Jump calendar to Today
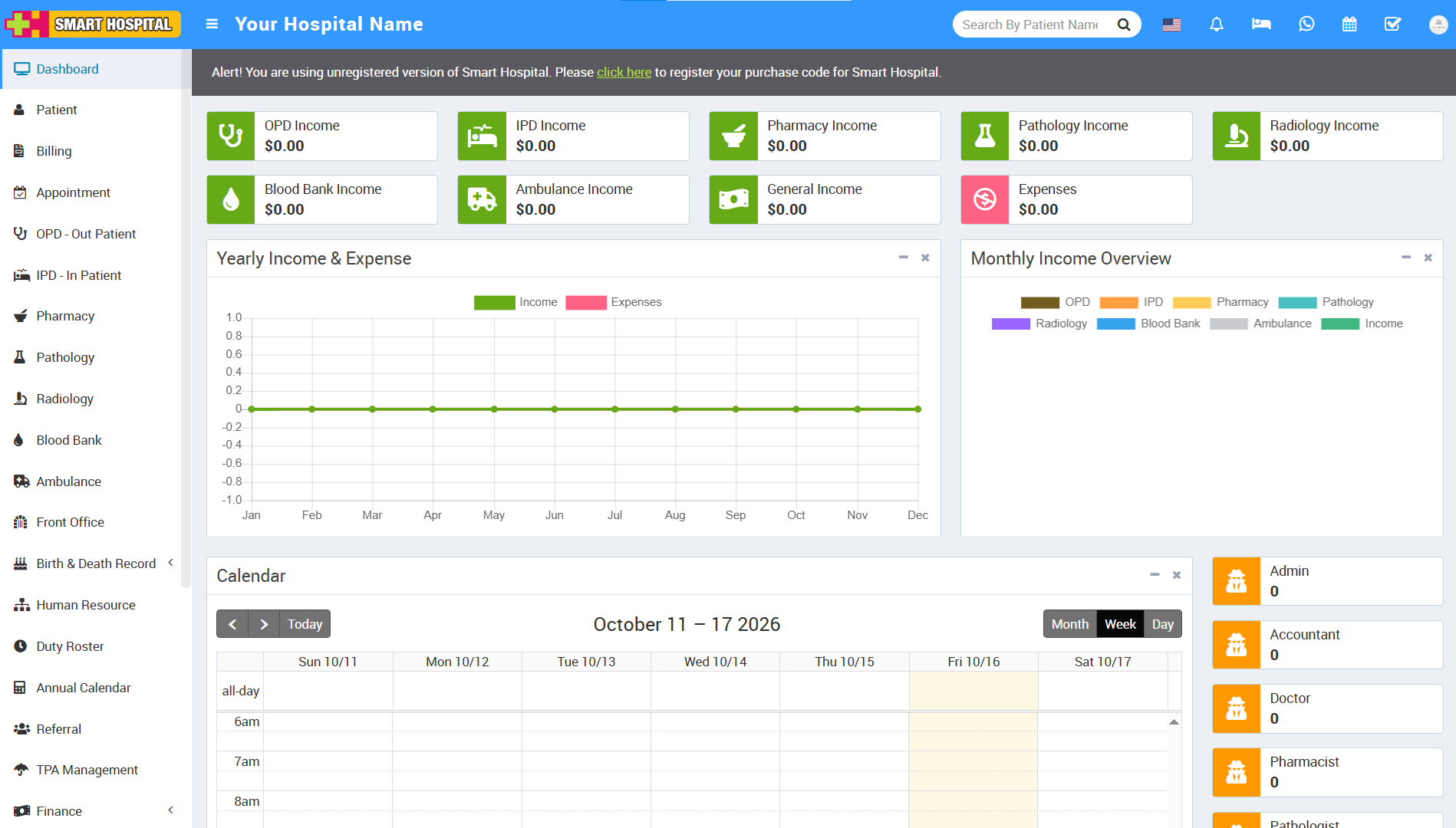The height and width of the screenshot is (828, 1456). [305, 624]
